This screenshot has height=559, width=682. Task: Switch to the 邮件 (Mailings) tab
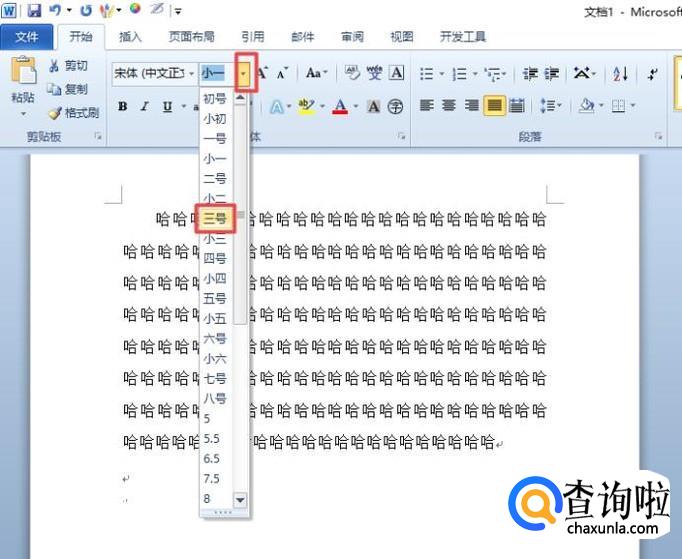tap(303, 37)
